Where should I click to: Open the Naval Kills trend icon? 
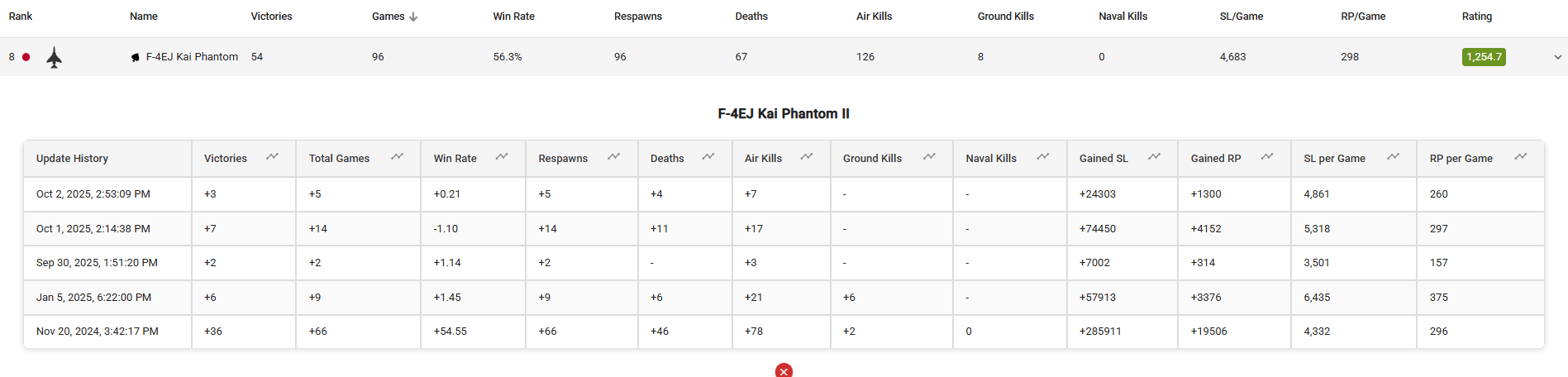(1043, 157)
